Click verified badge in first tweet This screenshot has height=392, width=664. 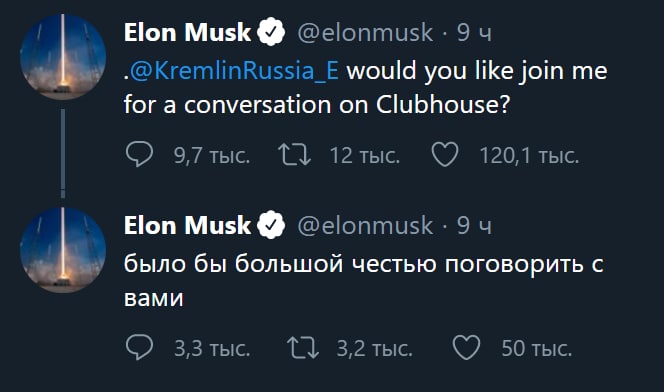coord(271,32)
